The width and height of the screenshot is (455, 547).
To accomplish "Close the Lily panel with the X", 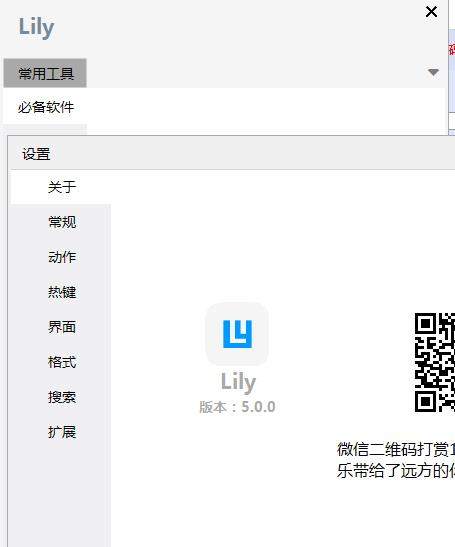I will pyautogui.click(x=431, y=12).
